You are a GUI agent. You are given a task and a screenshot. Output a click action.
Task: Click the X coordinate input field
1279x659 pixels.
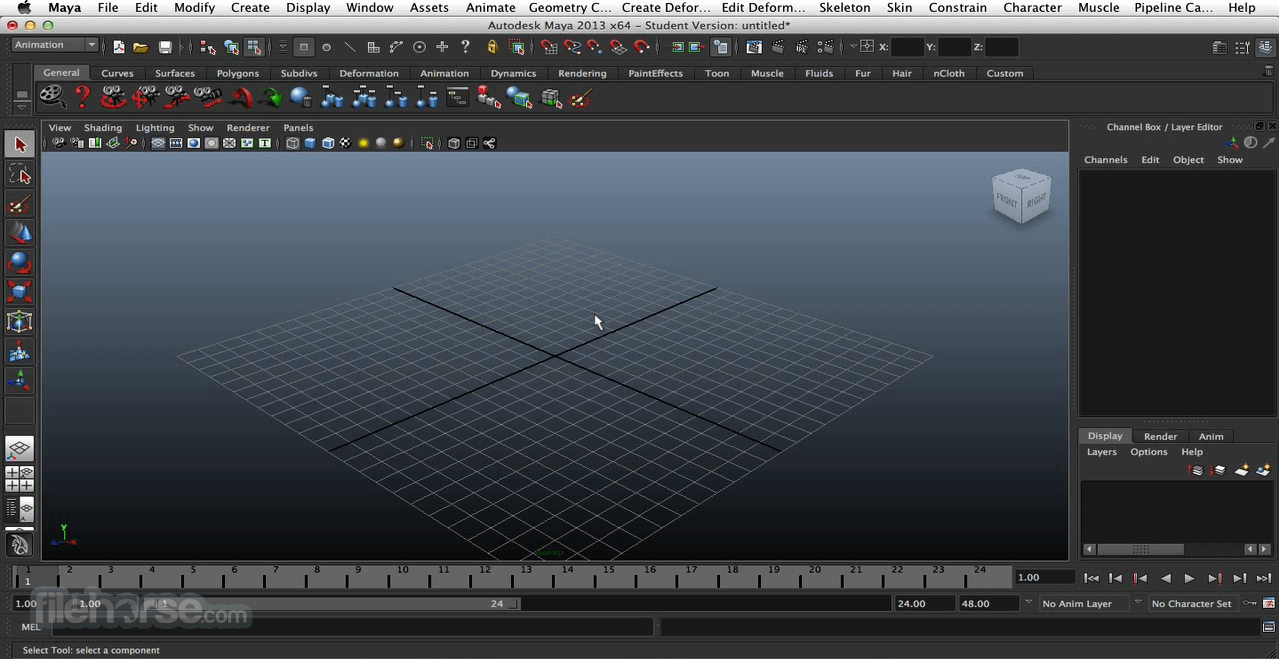point(907,46)
